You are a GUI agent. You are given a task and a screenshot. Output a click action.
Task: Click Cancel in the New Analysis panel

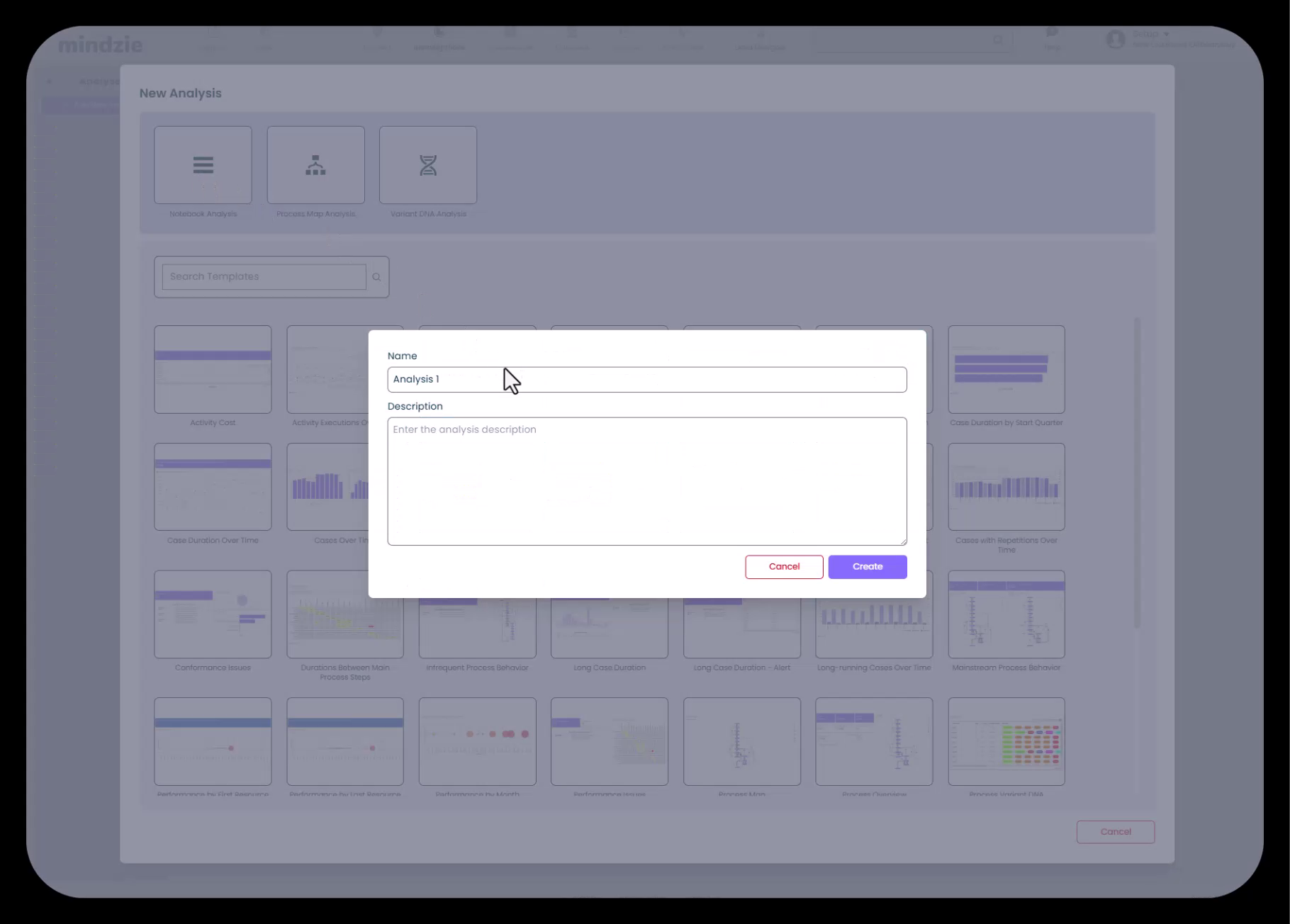click(1115, 832)
